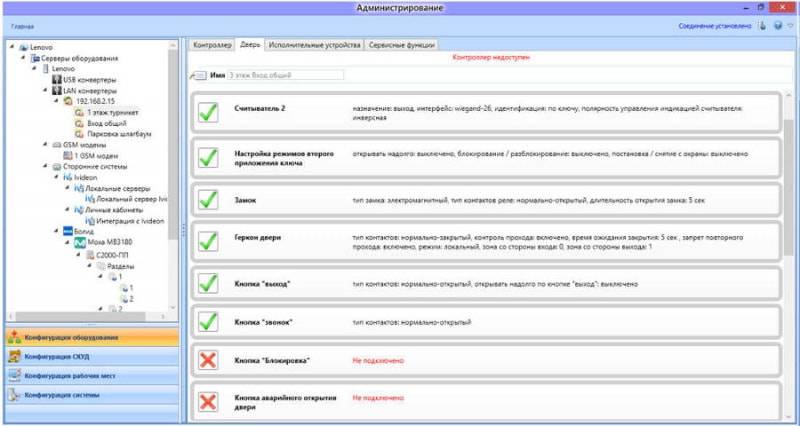Click the Имя input field
Screen dimensions: 800x426
click(x=285, y=75)
